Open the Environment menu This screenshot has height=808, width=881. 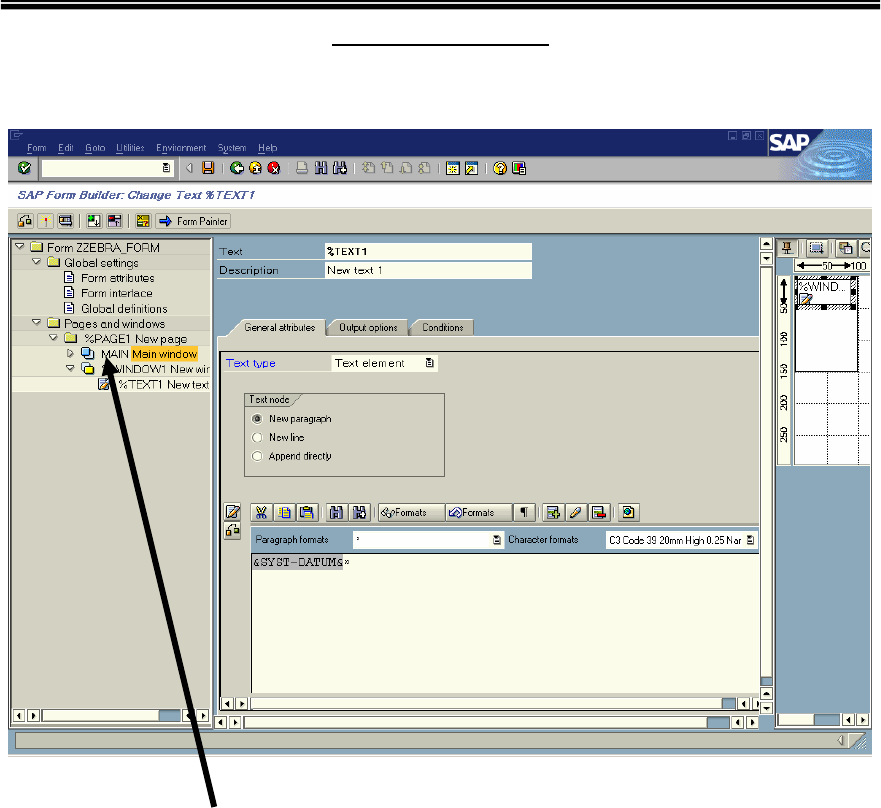pyautogui.click(x=181, y=148)
